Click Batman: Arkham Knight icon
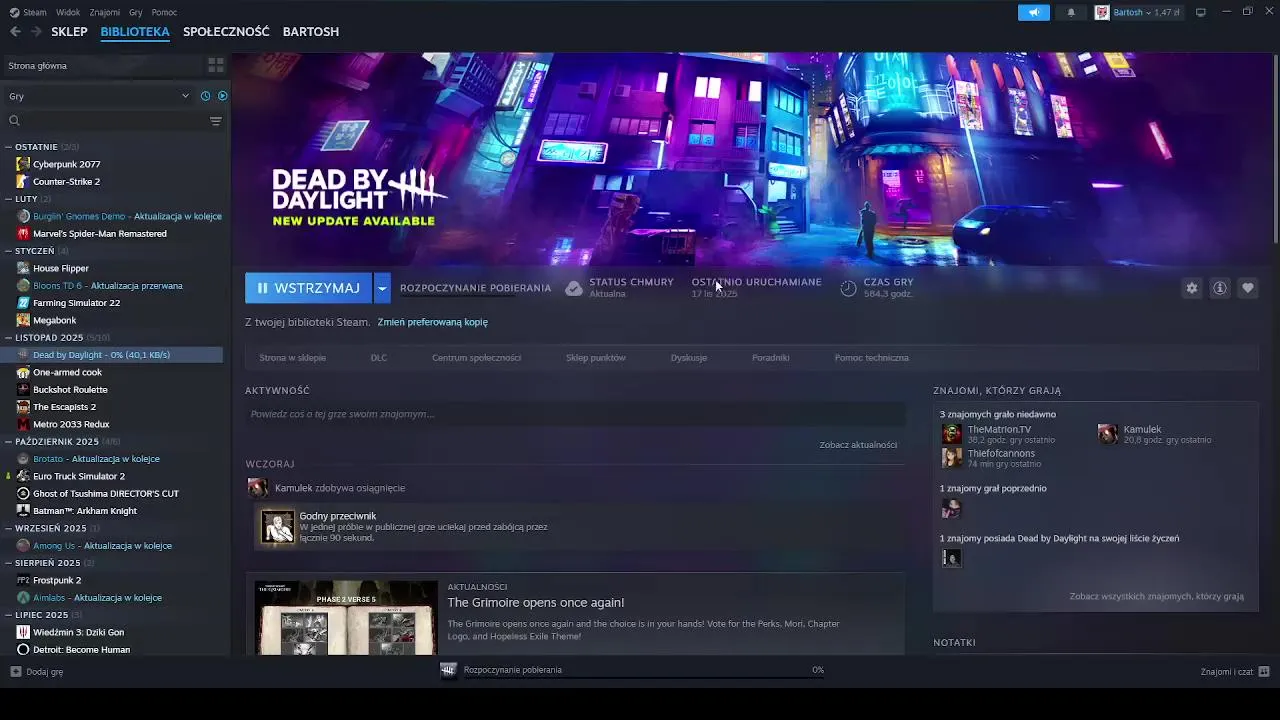Viewport: 1280px width, 720px height. pyautogui.click(x=24, y=511)
